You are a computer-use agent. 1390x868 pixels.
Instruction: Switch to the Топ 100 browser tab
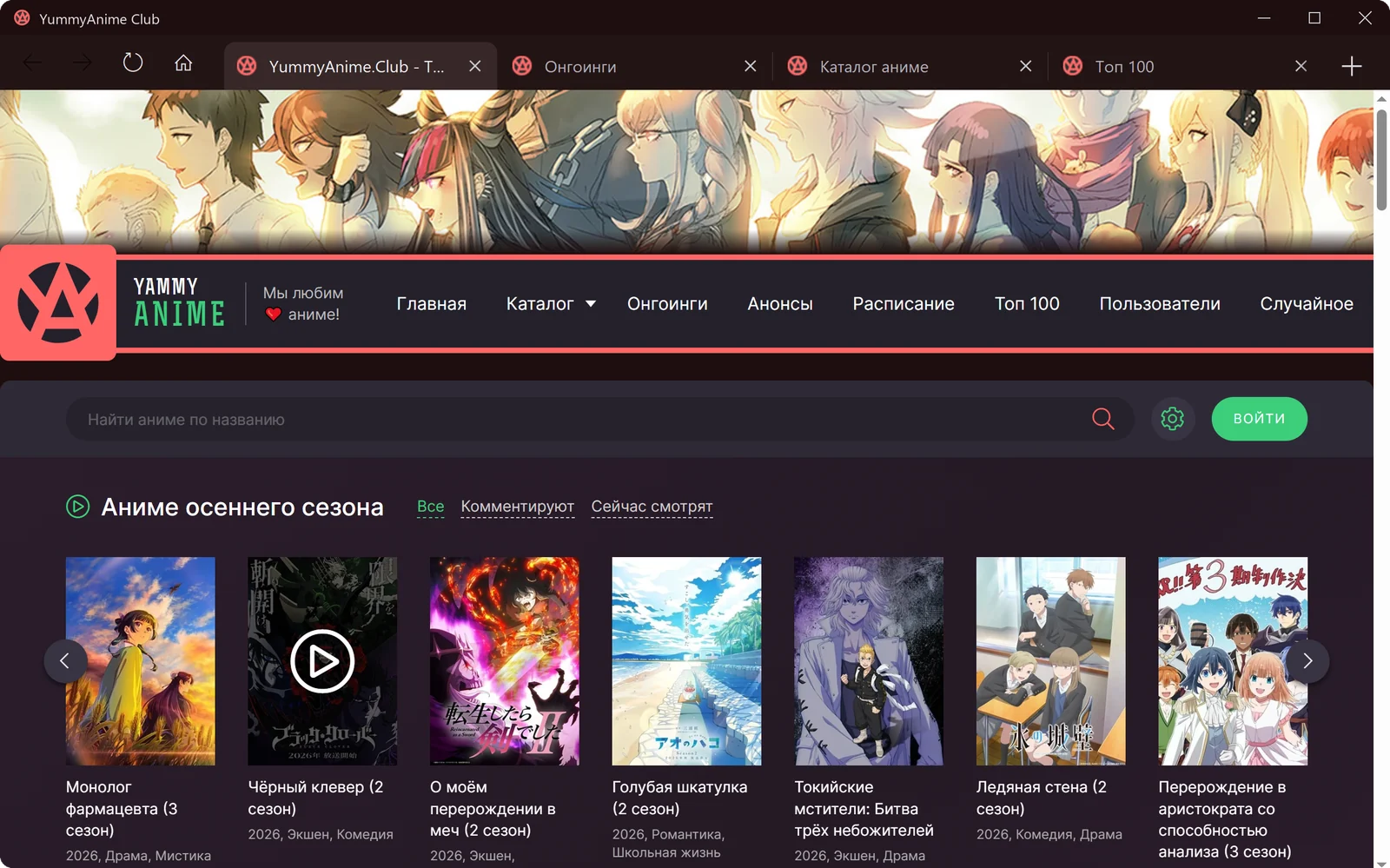click(1187, 66)
